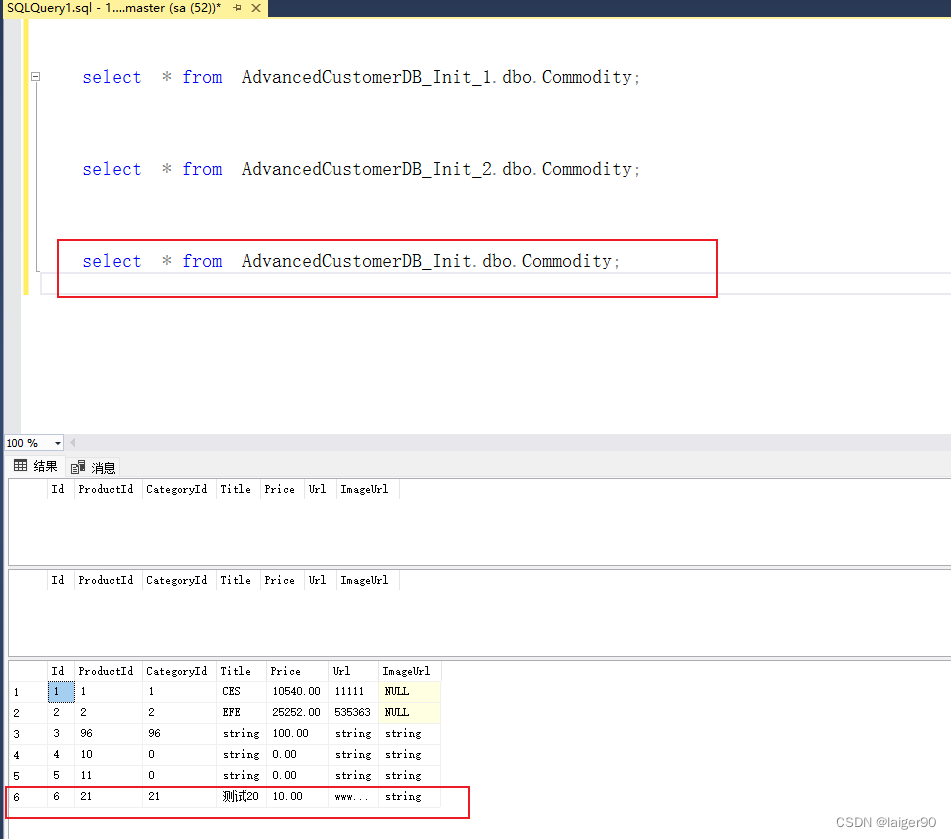Collapse the first SELECT statement region
Viewport: 951px width, 839px height.
35,76
